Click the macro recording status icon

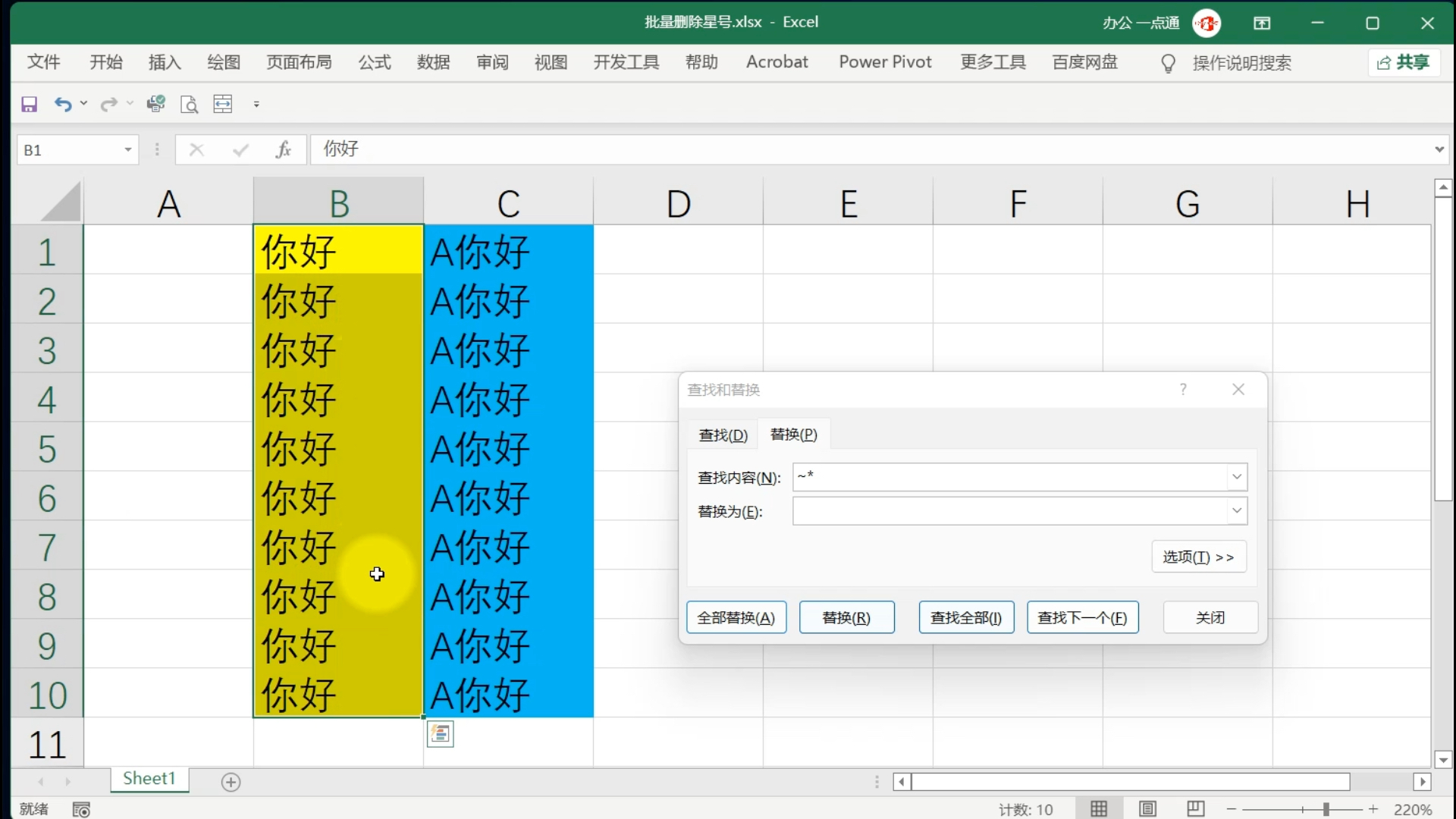81,810
